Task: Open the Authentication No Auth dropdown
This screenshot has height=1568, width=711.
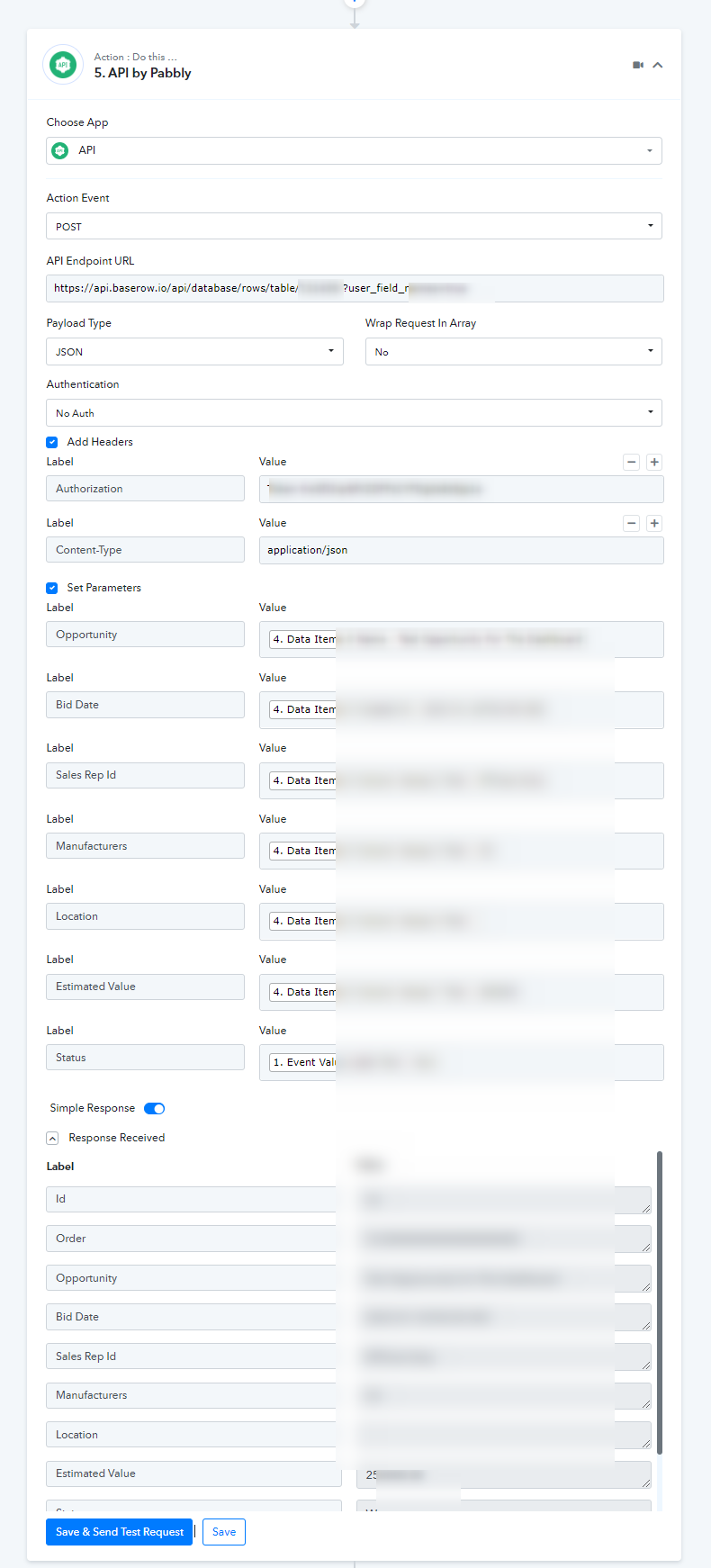Action: [354, 412]
